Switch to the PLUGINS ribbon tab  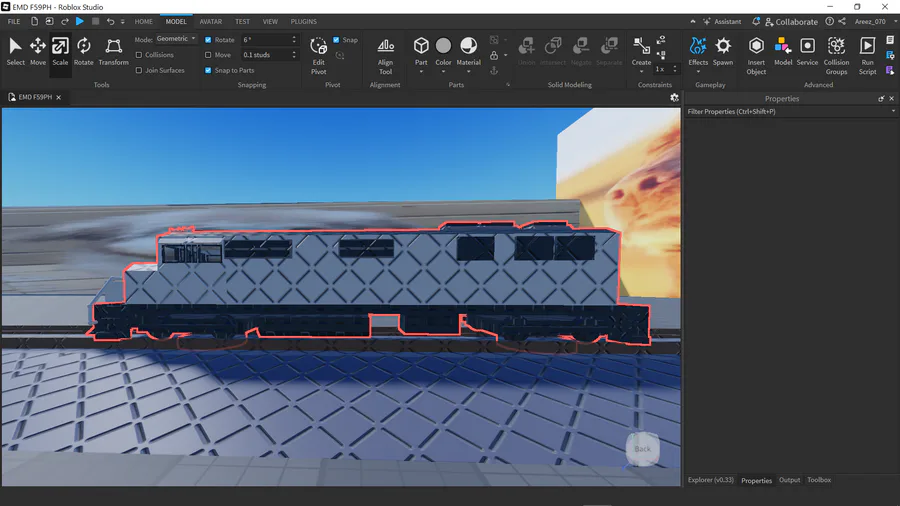coord(304,22)
